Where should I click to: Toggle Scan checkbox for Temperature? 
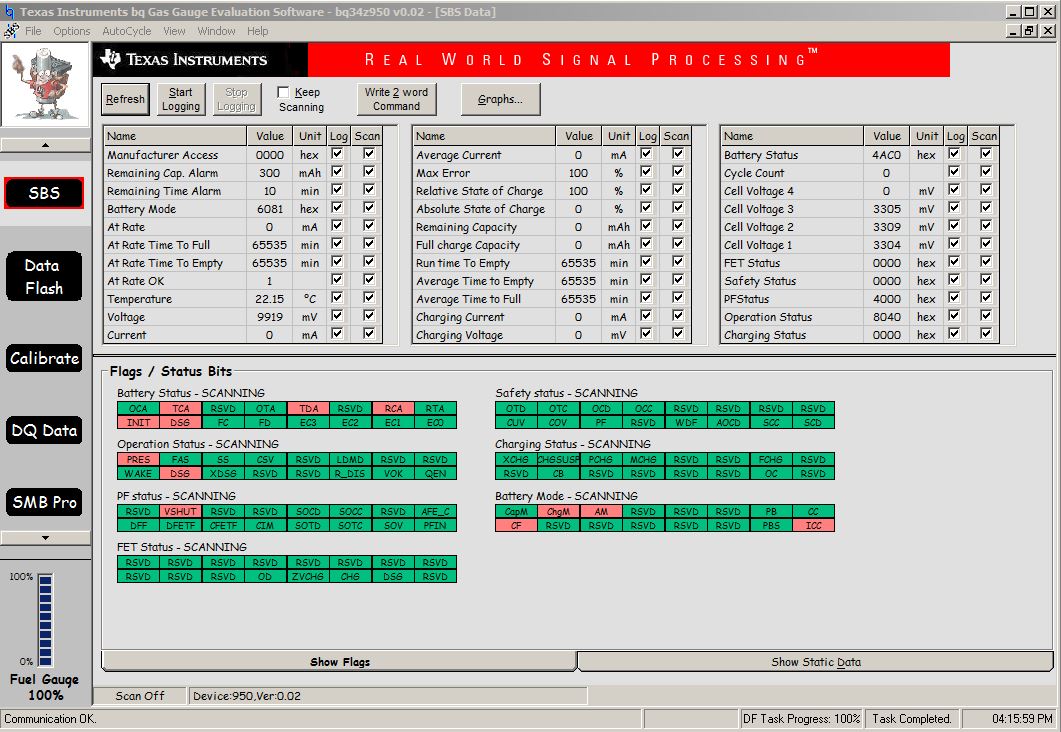point(369,298)
